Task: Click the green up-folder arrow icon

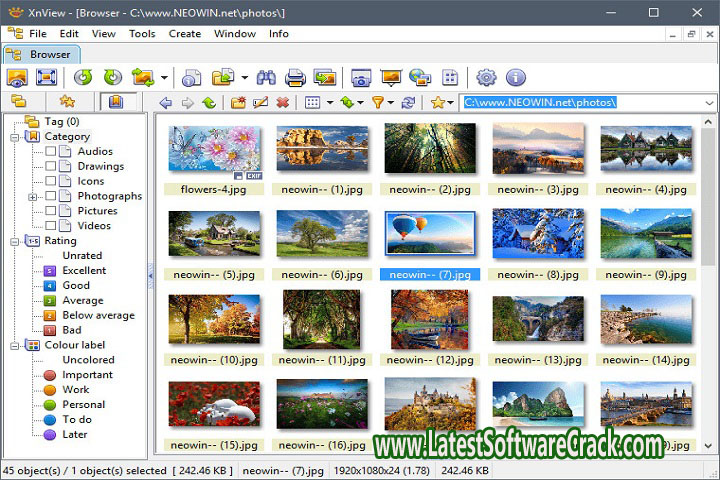Action: pyautogui.click(x=209, y=102)
